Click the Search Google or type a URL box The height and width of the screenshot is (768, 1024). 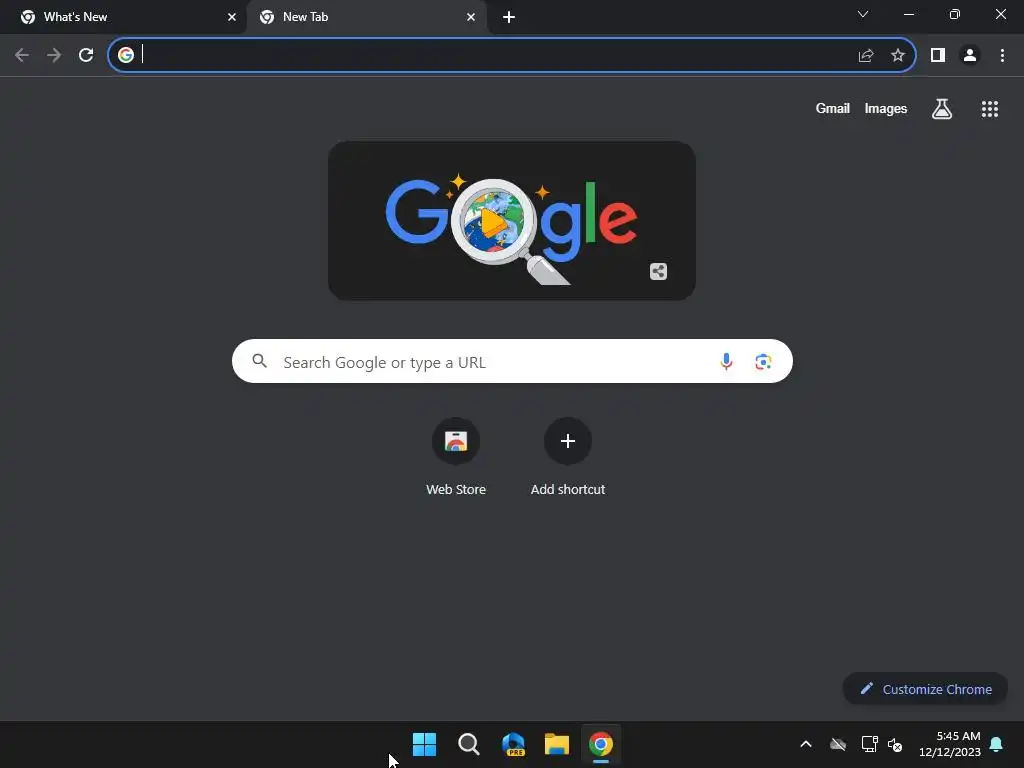click(x=512, y=361)
